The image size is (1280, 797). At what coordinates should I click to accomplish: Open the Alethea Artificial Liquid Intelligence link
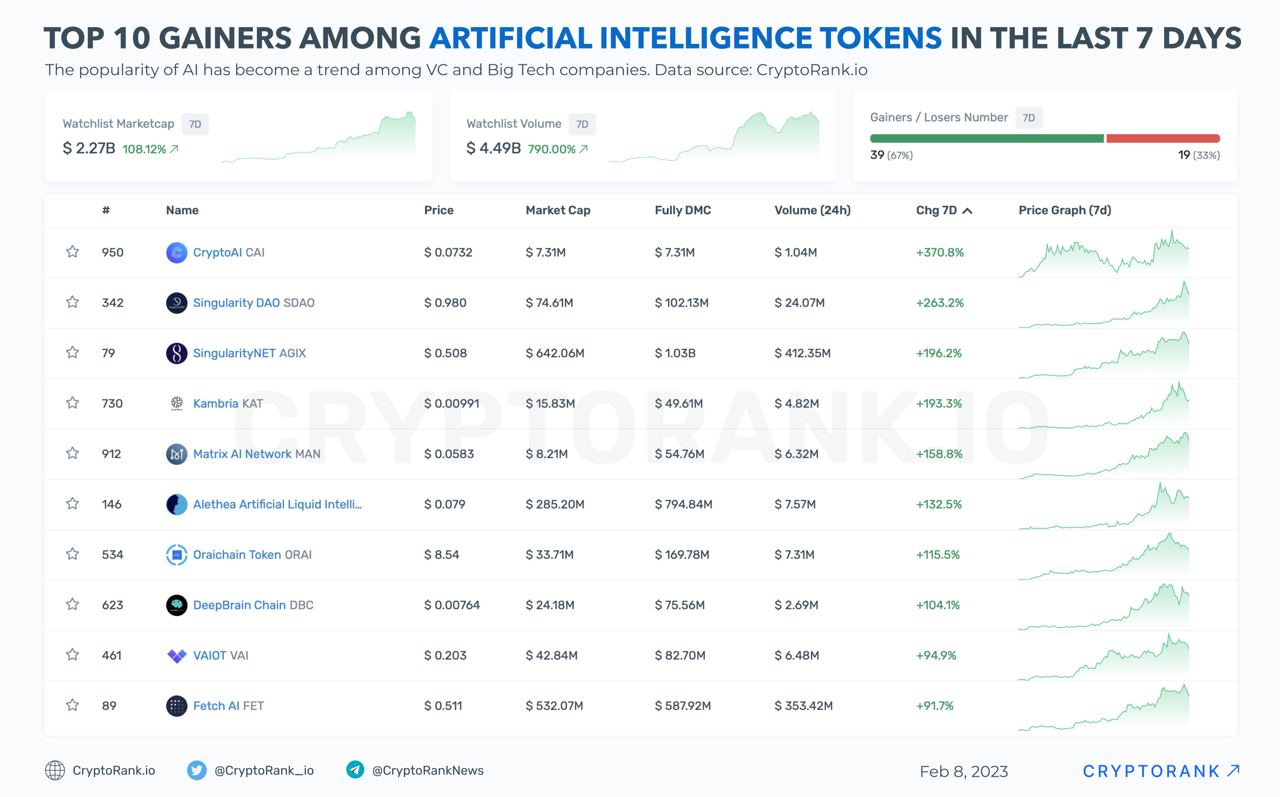coord(277,504)
